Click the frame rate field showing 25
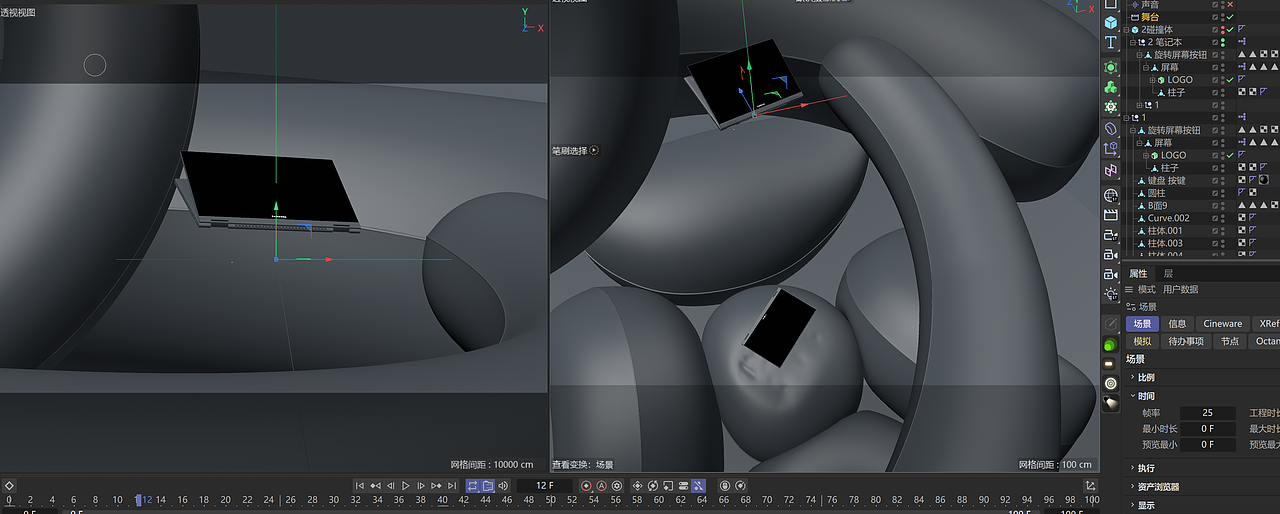 [x=1208, y=413]
